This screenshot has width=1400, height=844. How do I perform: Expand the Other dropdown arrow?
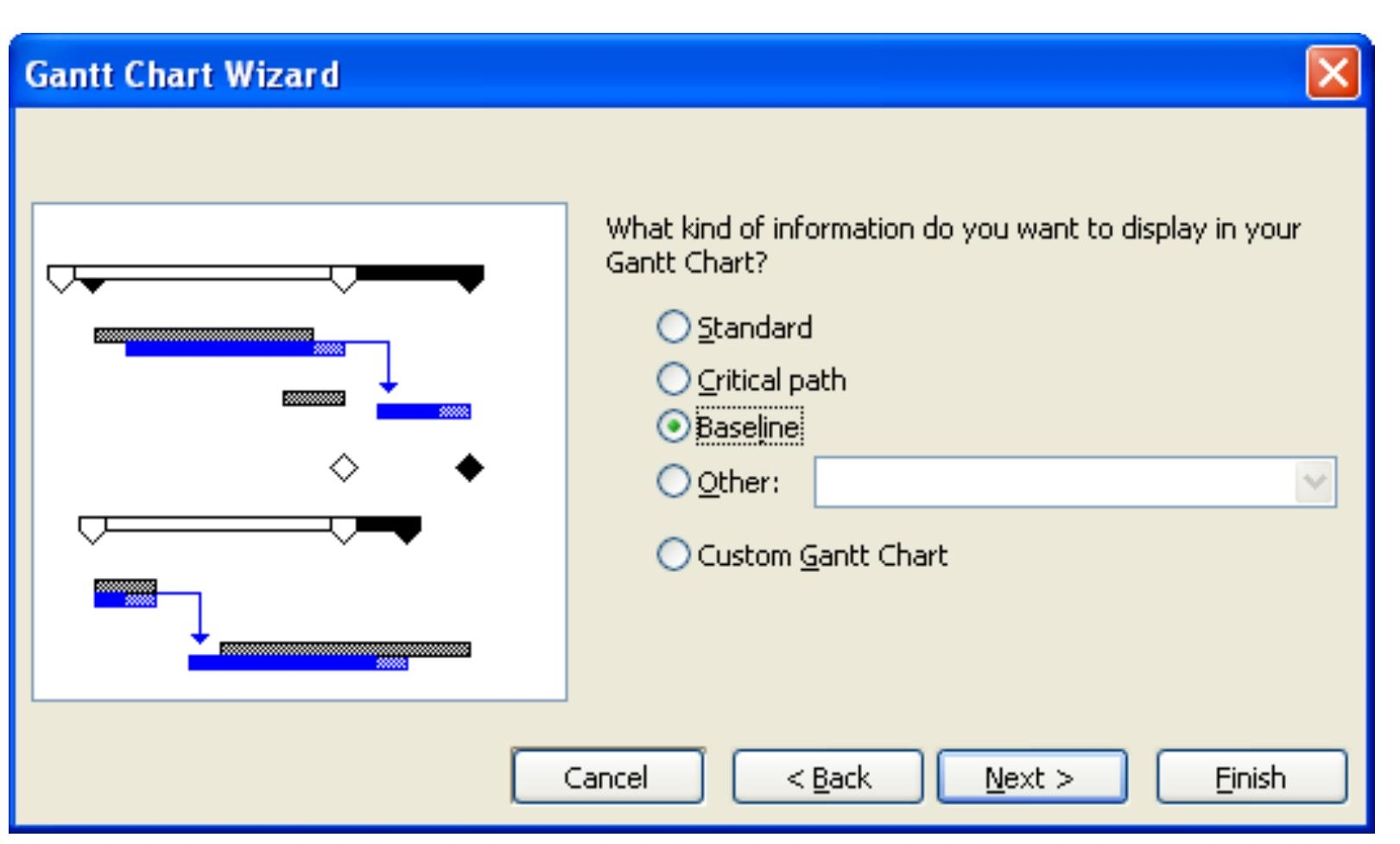point(1314,482)
